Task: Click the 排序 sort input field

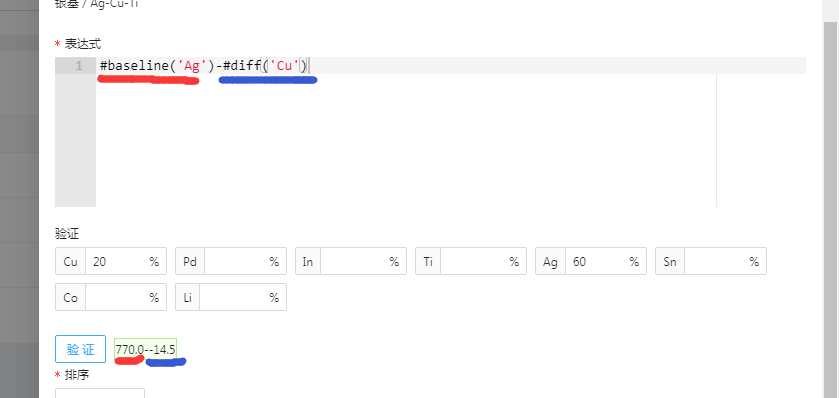Action: pos(100,393)
